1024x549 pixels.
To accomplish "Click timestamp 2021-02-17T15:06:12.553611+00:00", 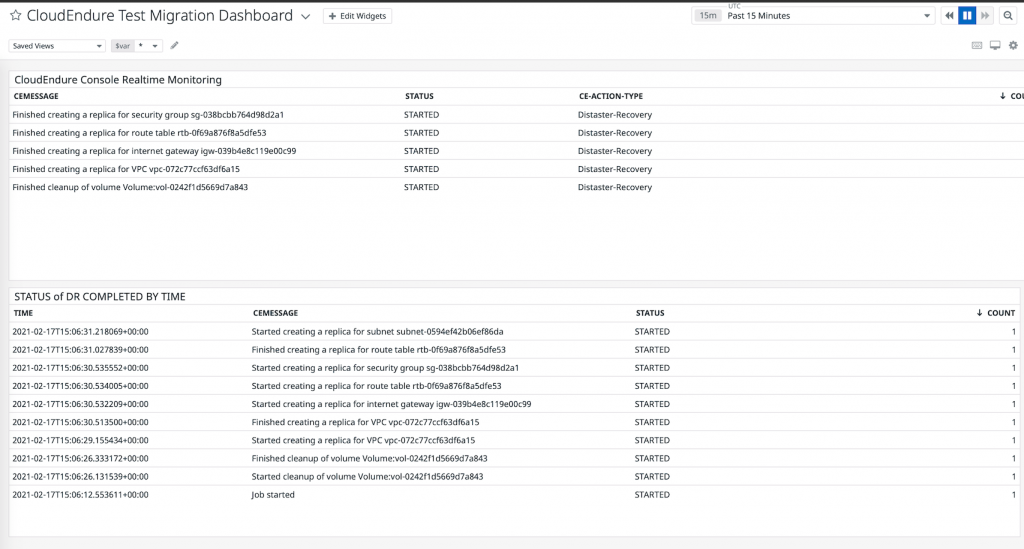I will pos(80,495).
